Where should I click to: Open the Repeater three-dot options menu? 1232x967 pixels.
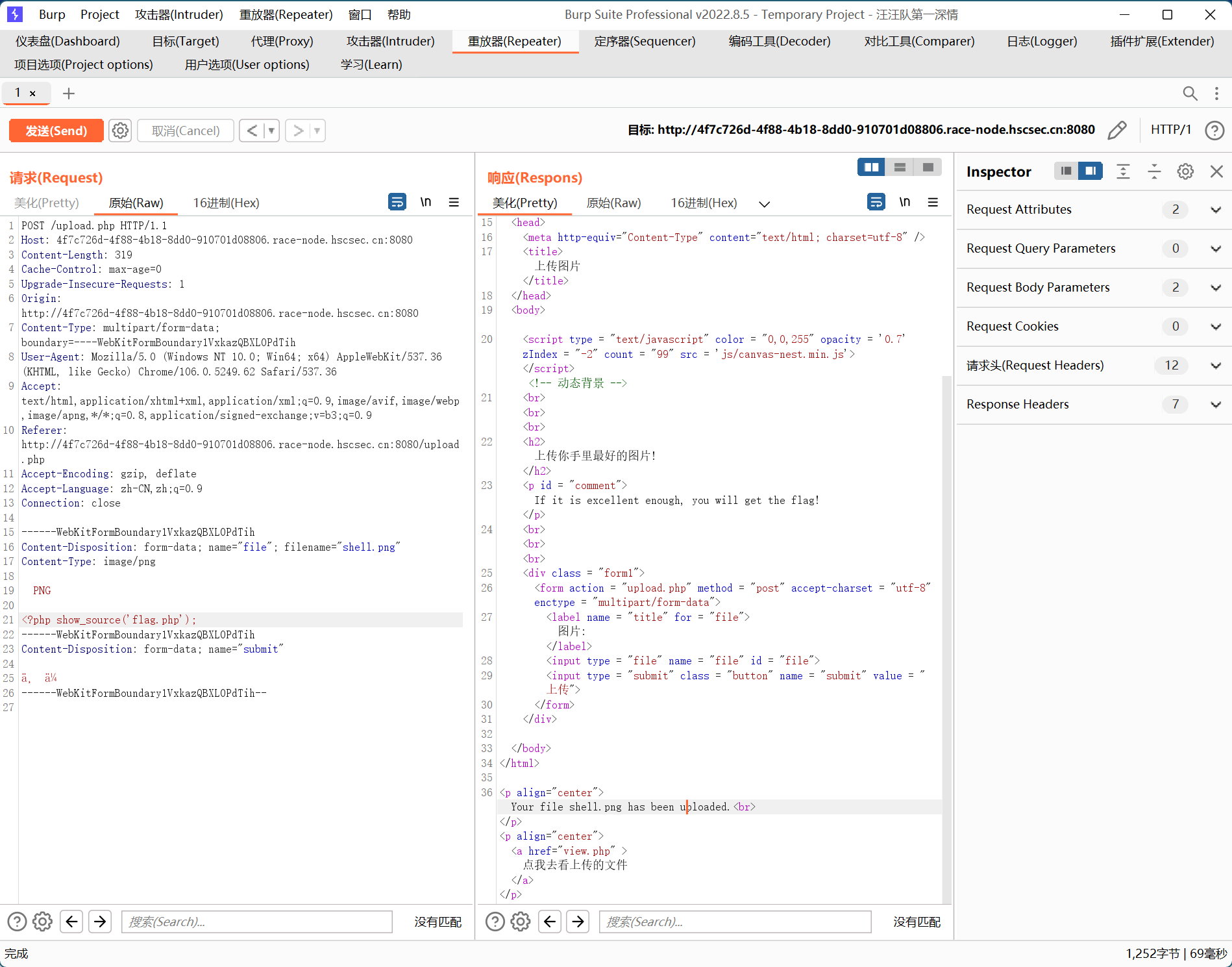pyautogui.click(x=1216, y=94)
